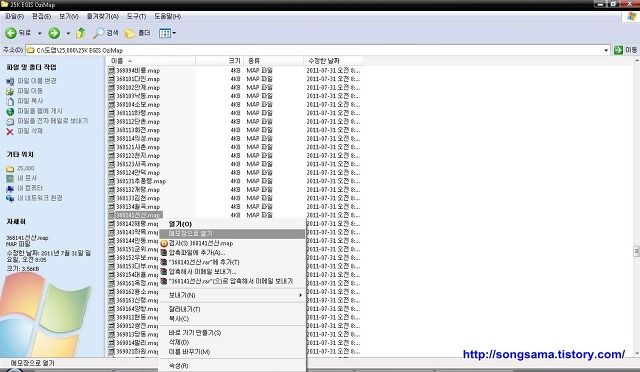Click the red X 파일 삭제 icon

[10, 131]
